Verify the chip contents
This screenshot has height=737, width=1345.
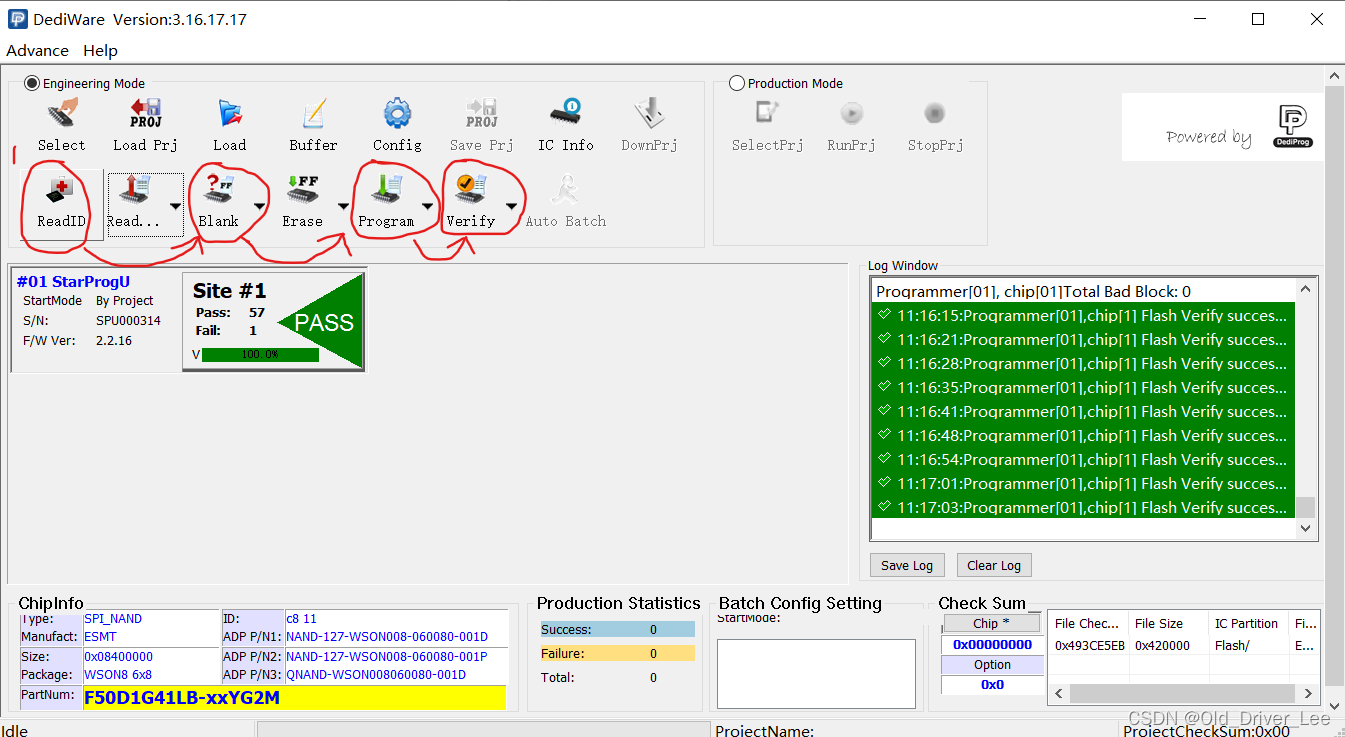470,204
